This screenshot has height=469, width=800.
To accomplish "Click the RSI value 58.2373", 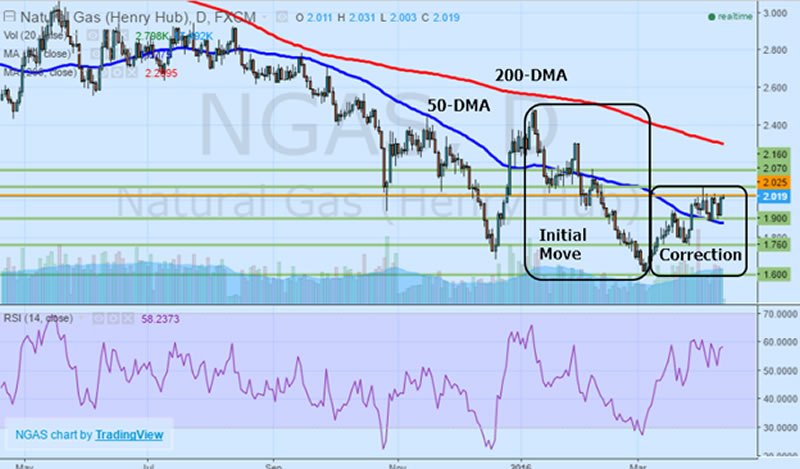I will coord(160,319).
